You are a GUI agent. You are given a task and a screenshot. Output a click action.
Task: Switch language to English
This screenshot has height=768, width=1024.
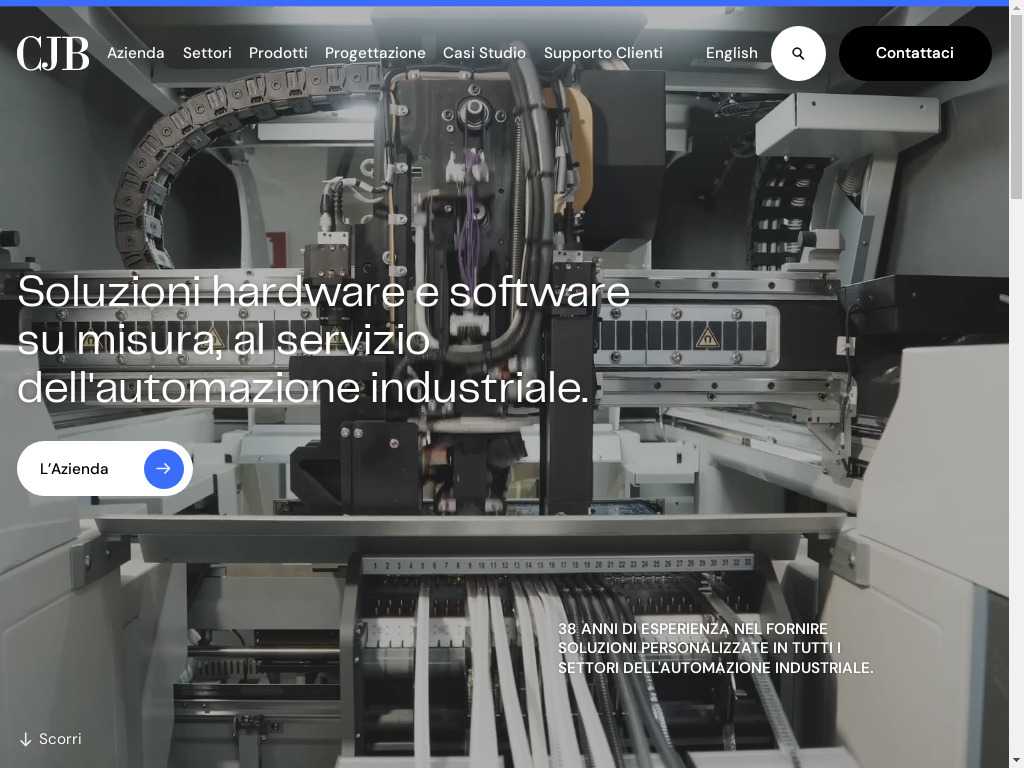[x=731, y=54]
